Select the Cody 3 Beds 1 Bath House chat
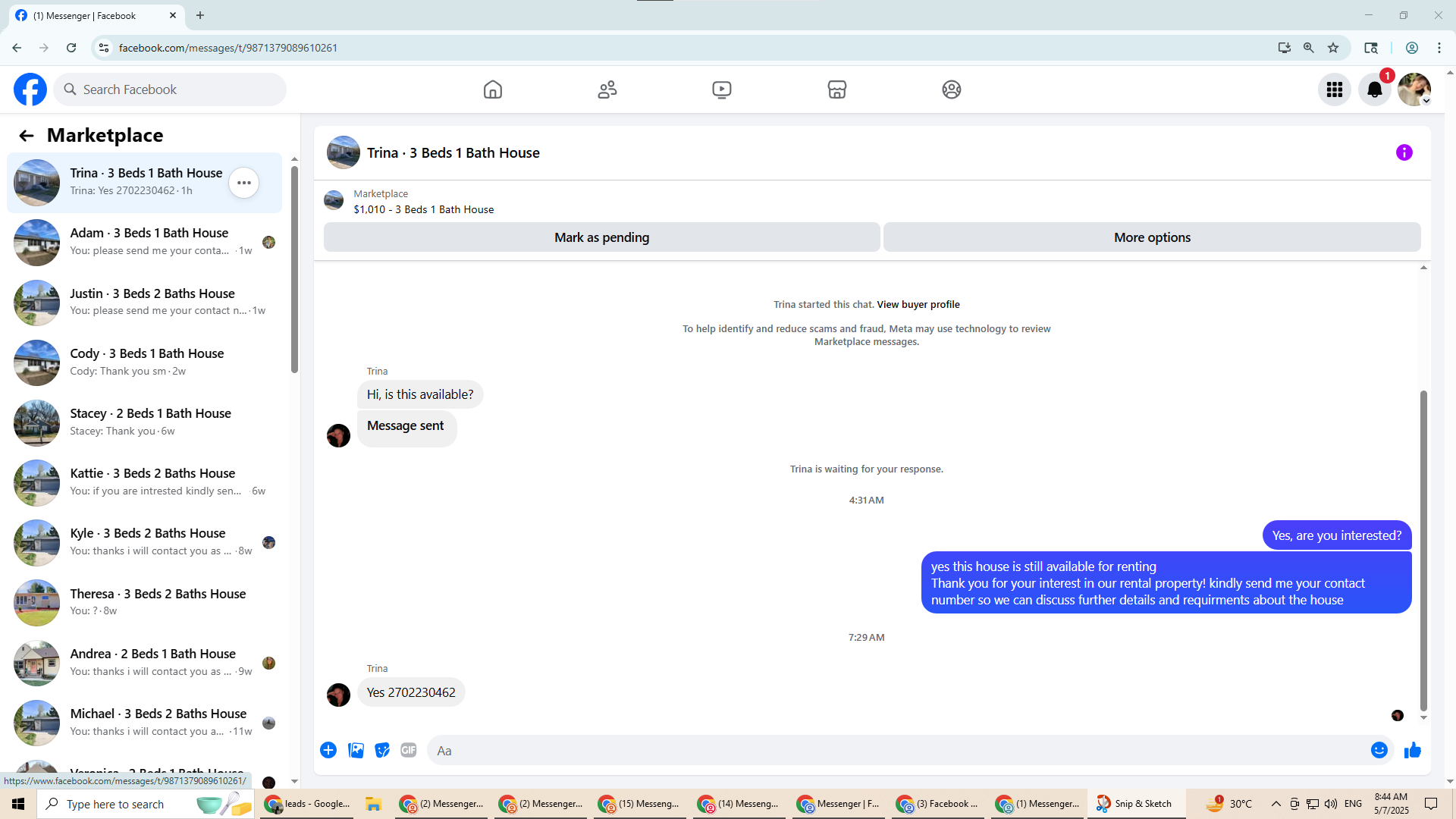Screen dimensions: 1456x819 [x=148, y=362]
